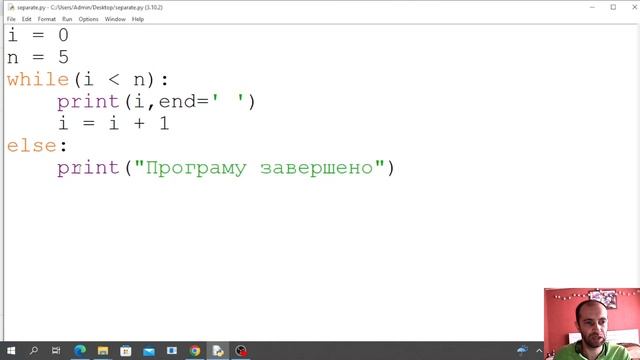Screen dimensions: 640x360
Task: Open the Window menu
Action: point(115,19)
